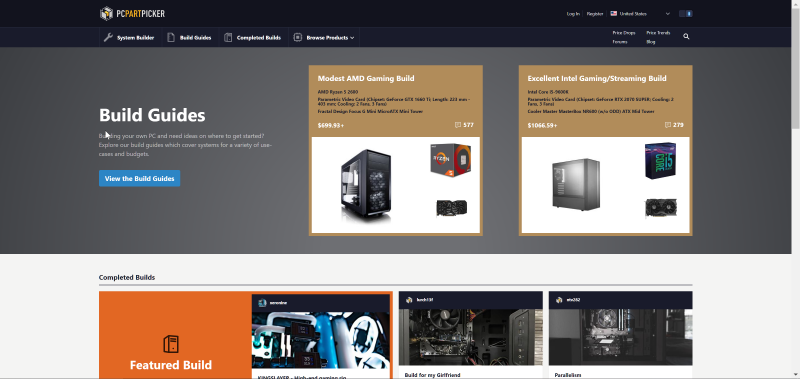
Task: Click the Browse Products chip icon
Action: point(297,37)
